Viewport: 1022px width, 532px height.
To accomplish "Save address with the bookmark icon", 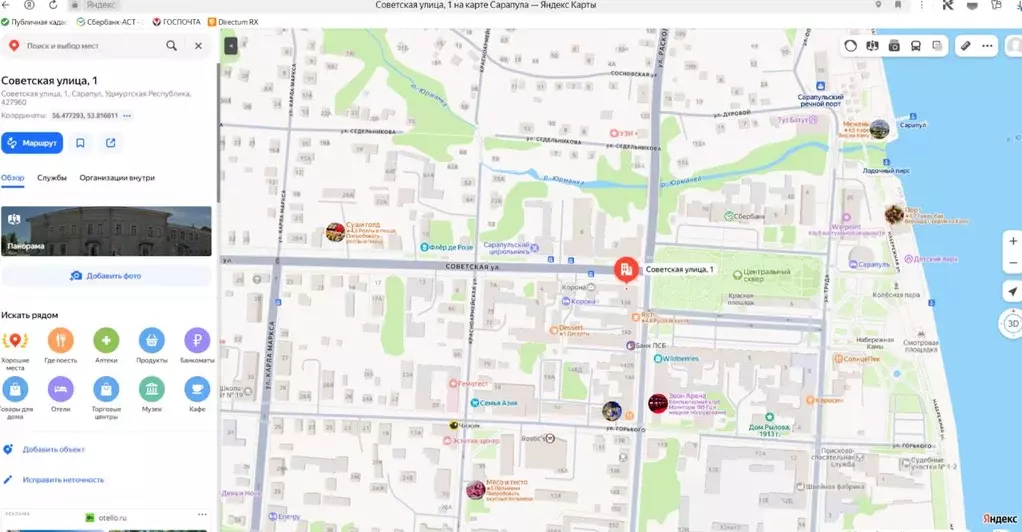I will [80, 143].
